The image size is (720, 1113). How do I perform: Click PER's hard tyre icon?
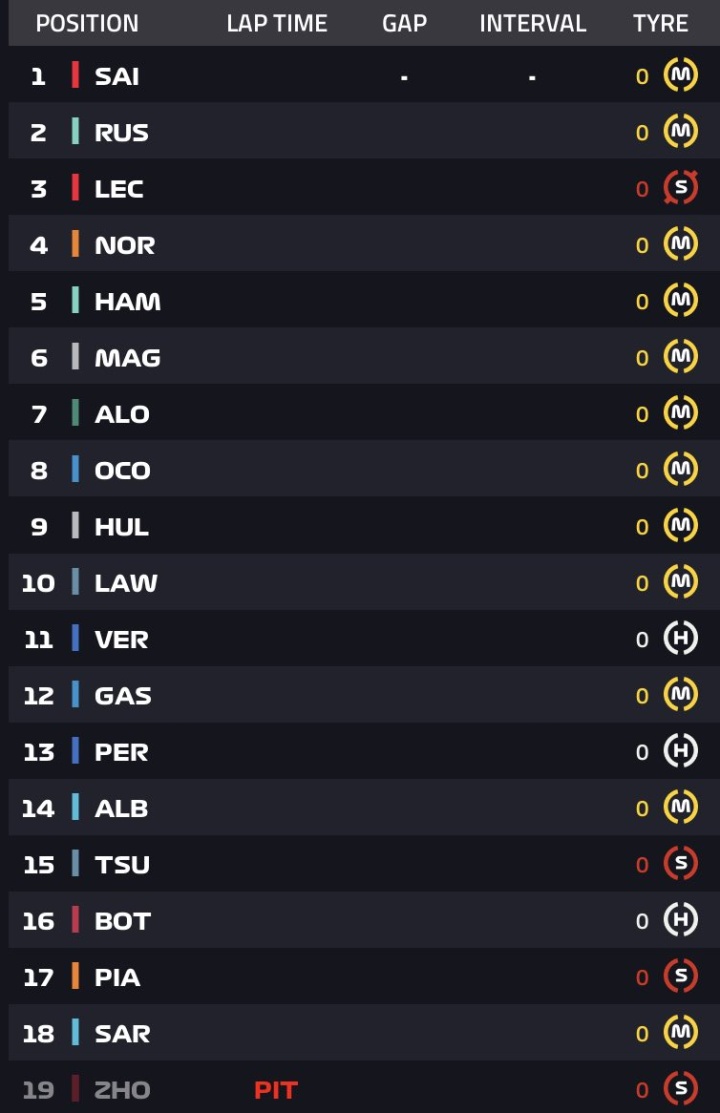point(680,751)
